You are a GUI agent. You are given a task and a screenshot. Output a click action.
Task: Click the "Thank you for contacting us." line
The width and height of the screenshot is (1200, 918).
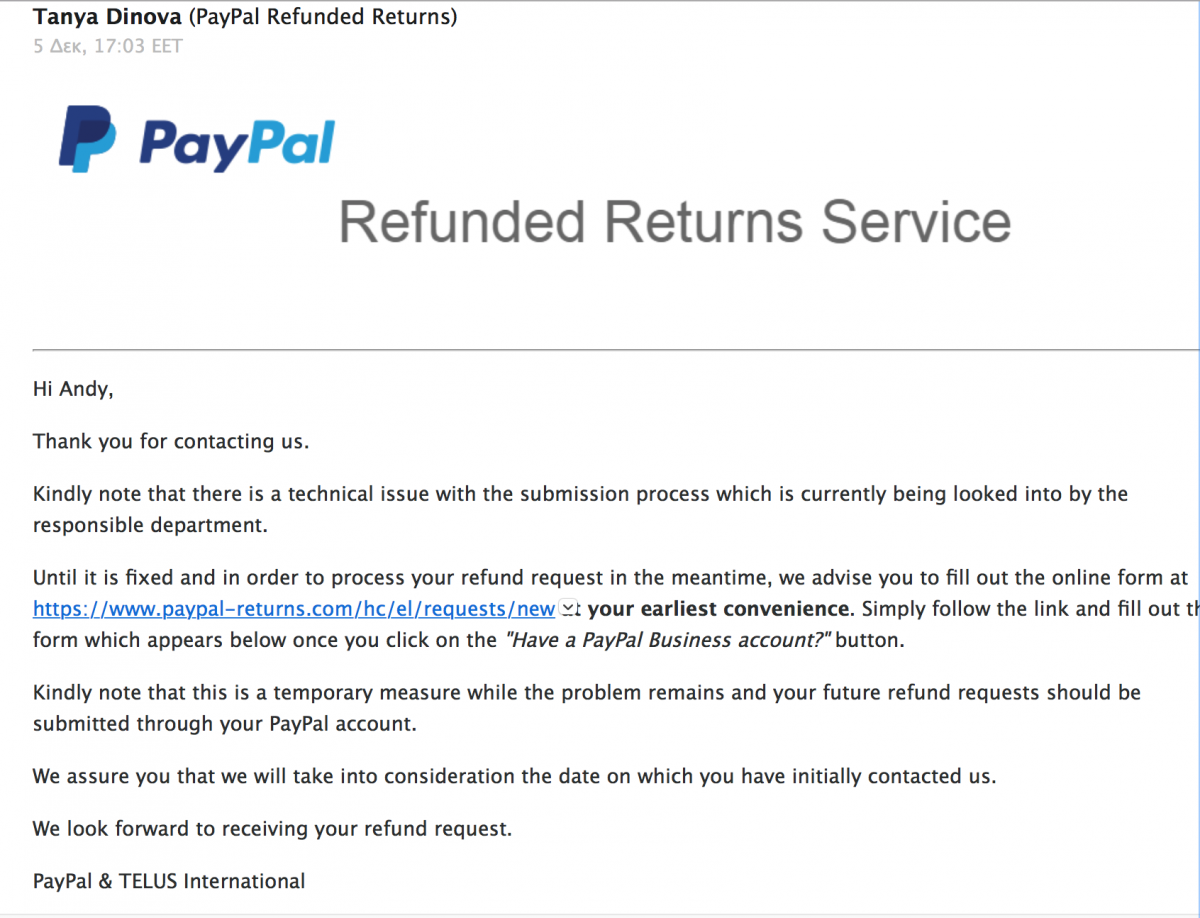(x=171, y=441)
